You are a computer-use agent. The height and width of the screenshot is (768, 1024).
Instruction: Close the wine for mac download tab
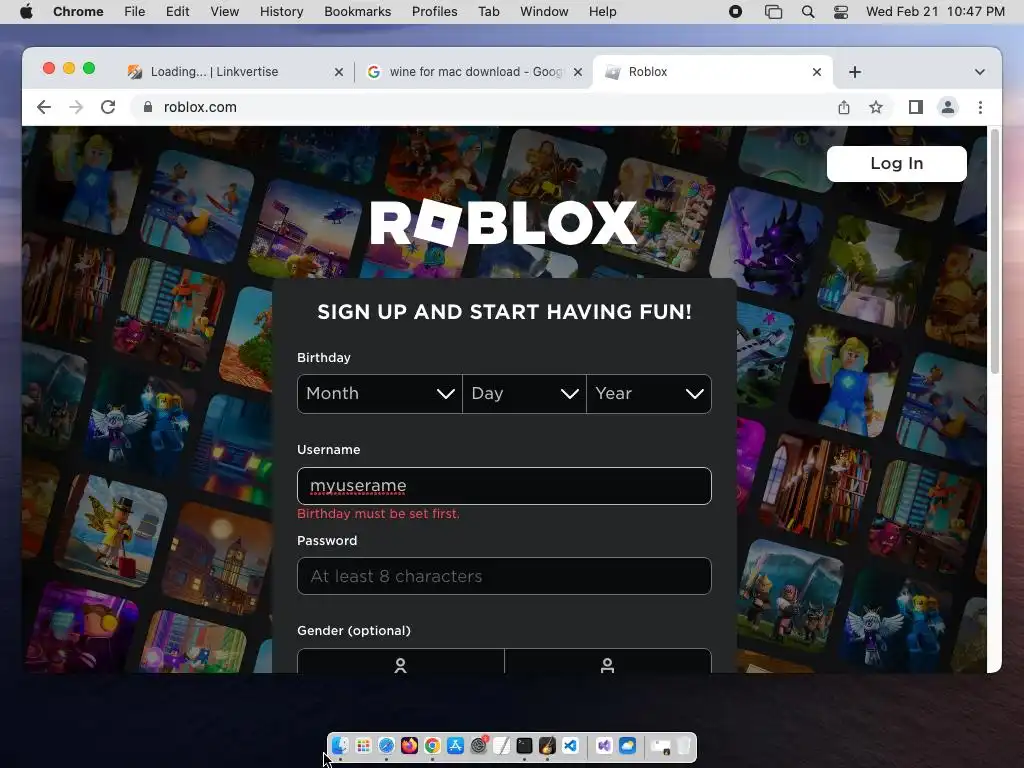[x=577, y=72]
